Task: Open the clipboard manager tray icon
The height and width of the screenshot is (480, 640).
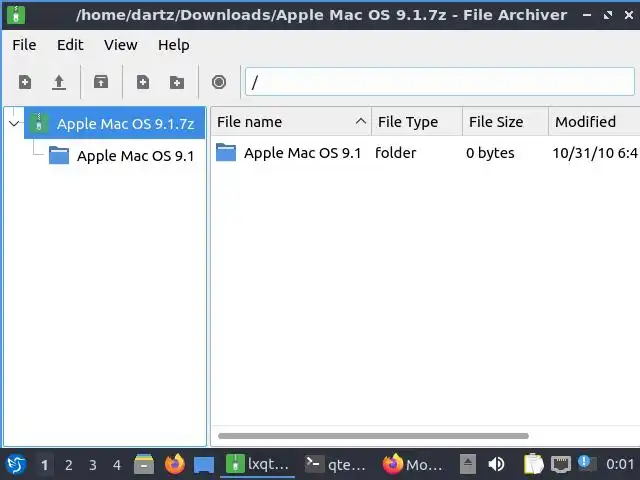Action: click(534, 464)
